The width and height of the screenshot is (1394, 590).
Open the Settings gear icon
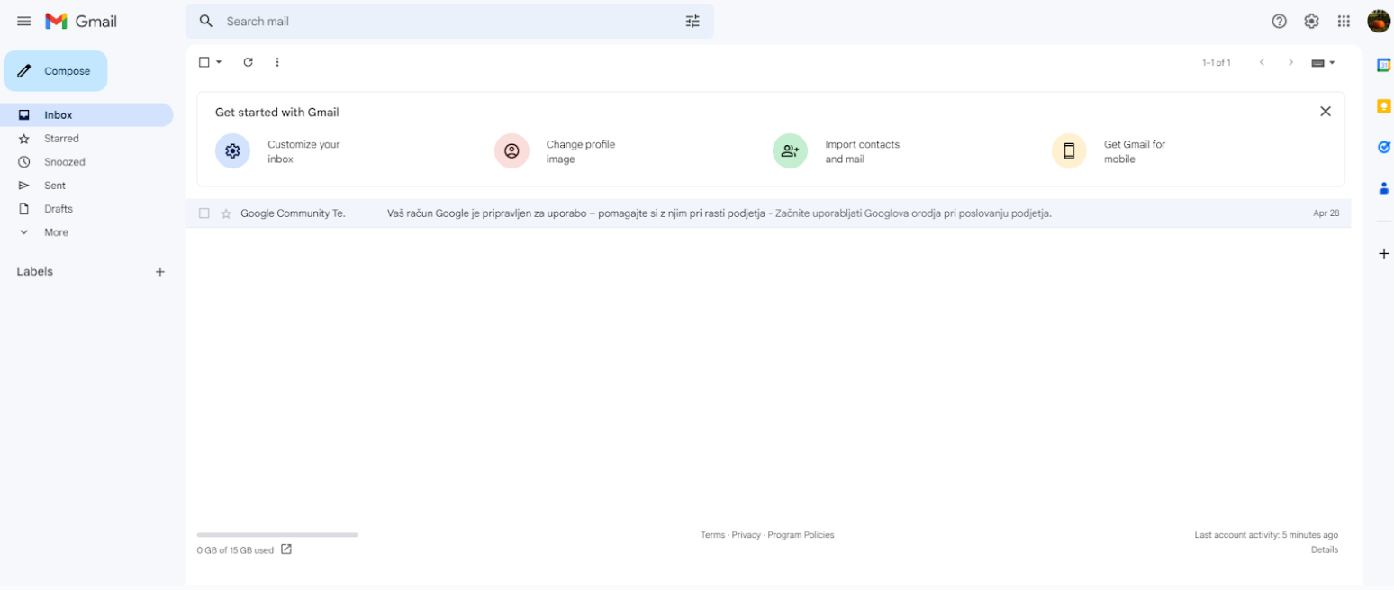[x=1311, y=21]
